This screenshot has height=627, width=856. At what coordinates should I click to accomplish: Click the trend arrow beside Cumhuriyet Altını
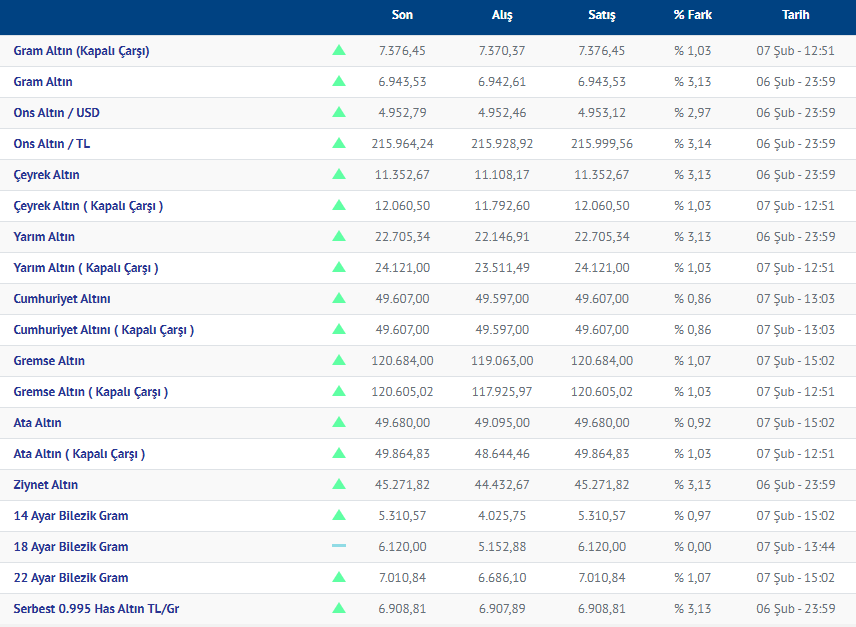pyautogui.click(x=339, y=298)
